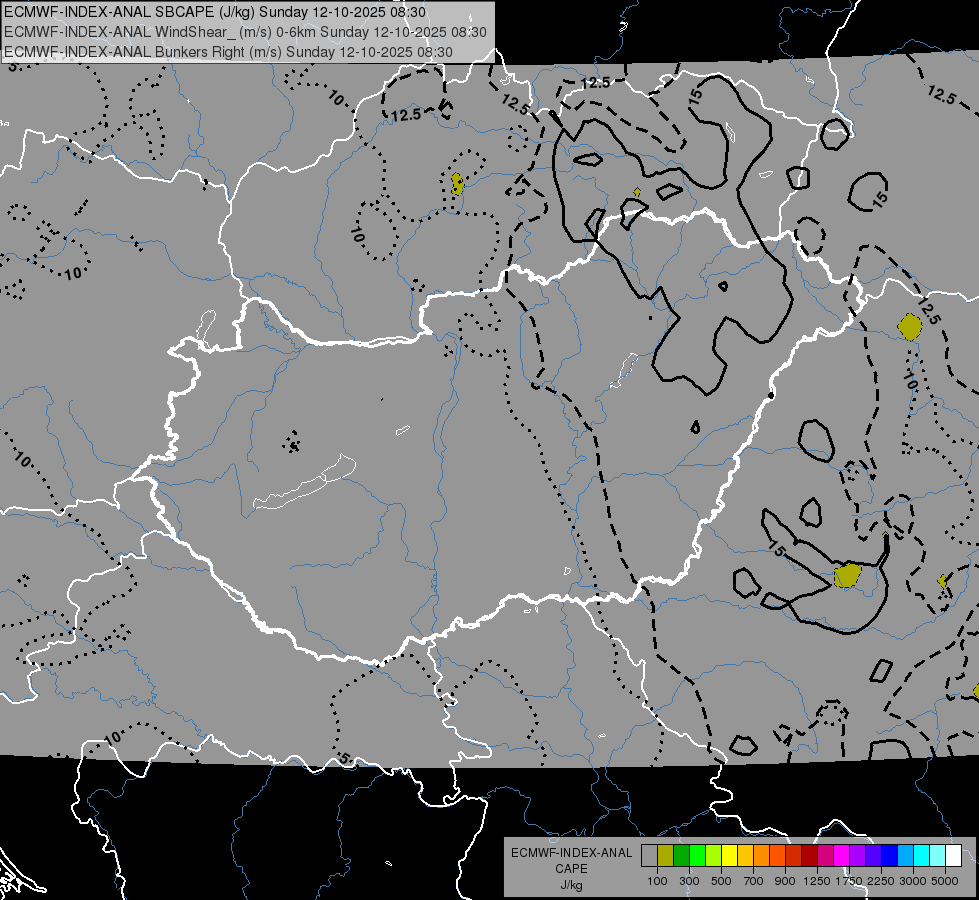Click the CAPE label in the legend
The image size is (979, 900).
pos(571,869)
